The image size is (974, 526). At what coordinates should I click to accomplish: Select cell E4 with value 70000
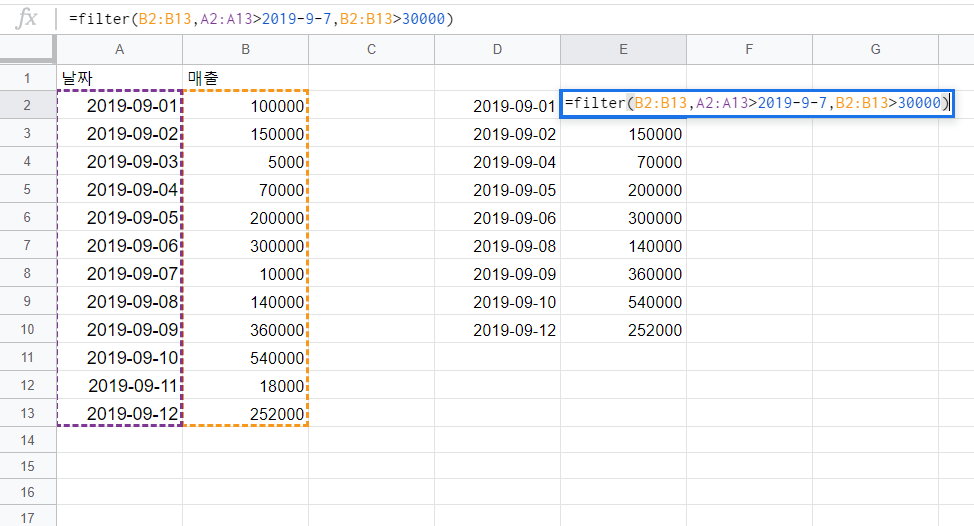[624, 161]
